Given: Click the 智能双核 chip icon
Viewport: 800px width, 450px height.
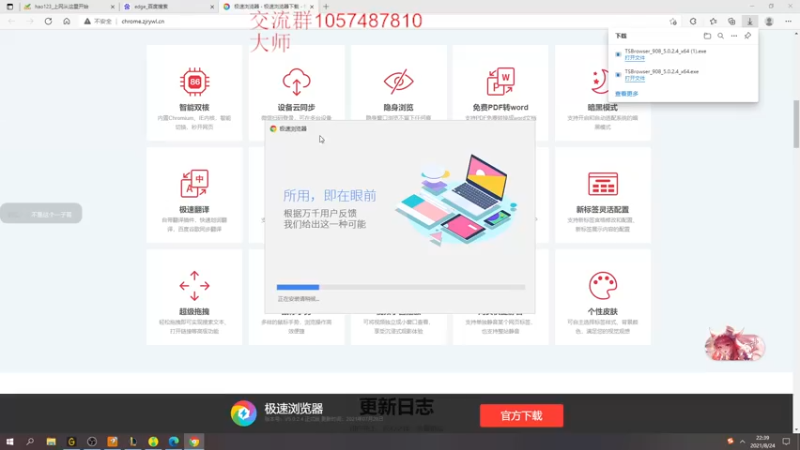Looking at the screenshot, I should (x=194, y=82).
